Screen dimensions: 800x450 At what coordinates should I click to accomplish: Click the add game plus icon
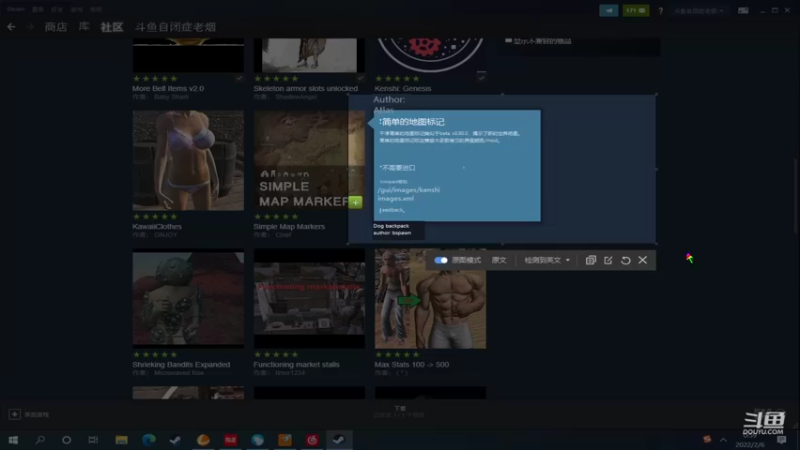[14, 414]
